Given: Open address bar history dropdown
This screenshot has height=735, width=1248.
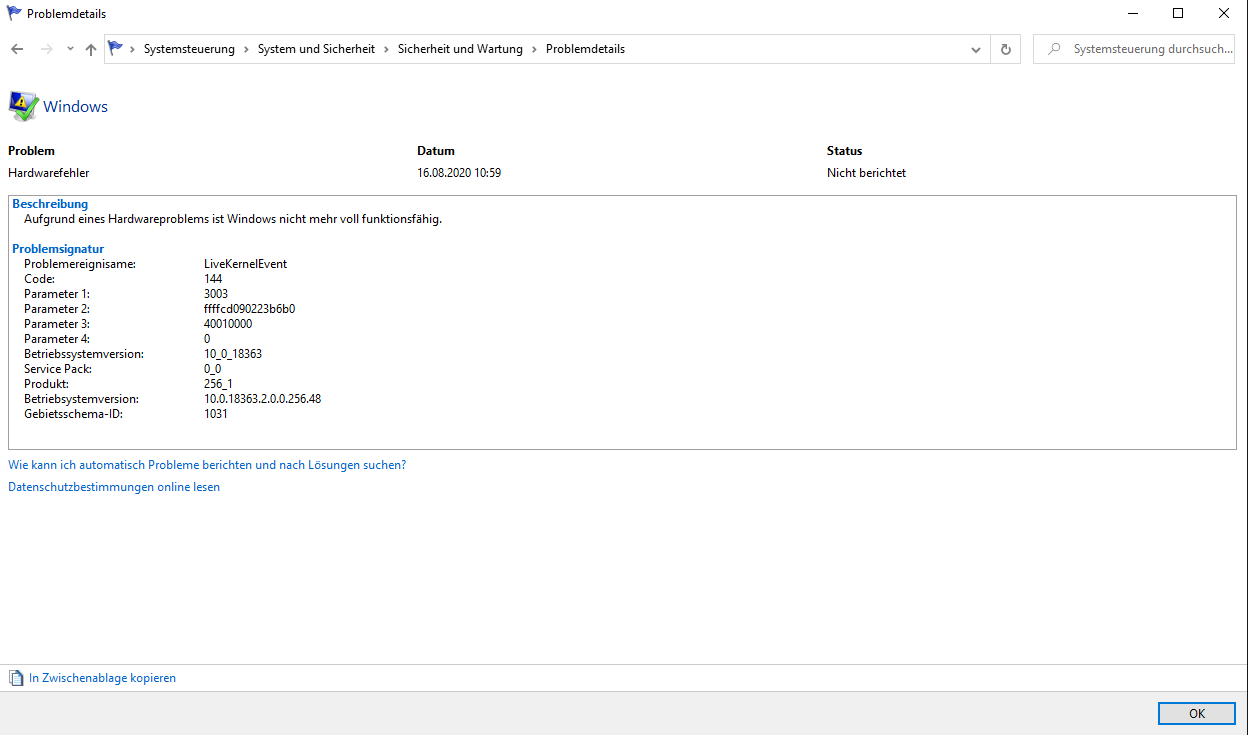Looking at the screenshot, I should click(x=977, y=49).
